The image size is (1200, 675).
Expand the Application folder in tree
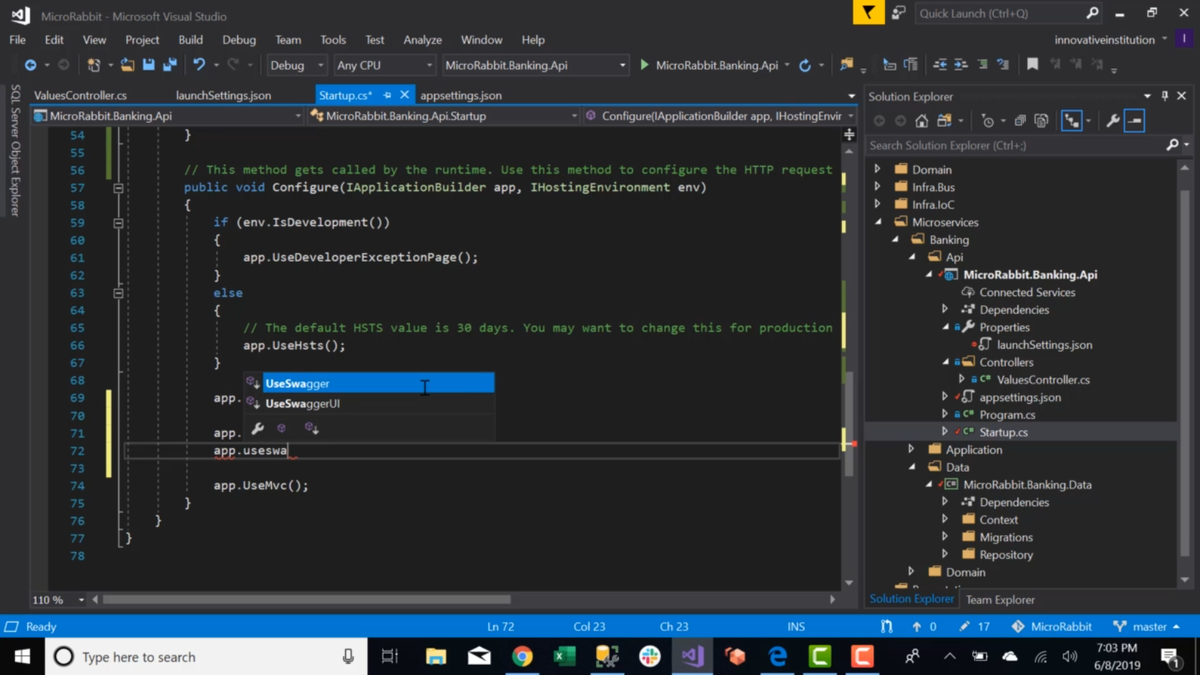pyautogui.click(x=911, y=450)
